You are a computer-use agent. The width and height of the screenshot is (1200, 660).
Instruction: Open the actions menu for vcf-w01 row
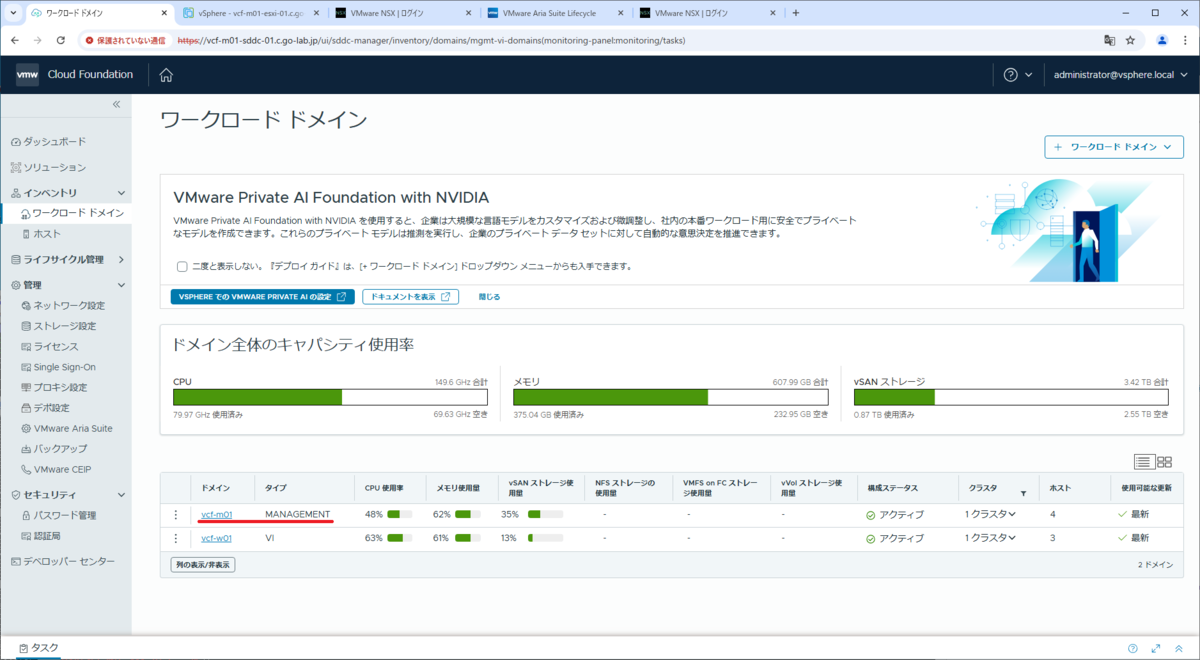click(x=176, y=538)
